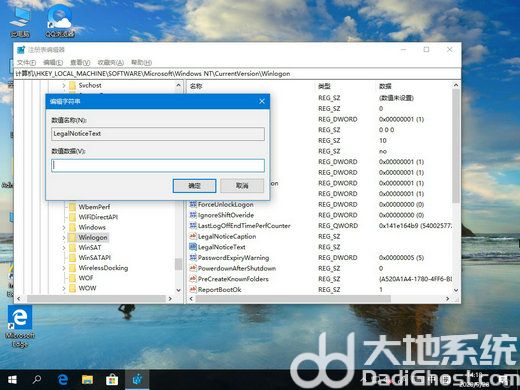520x390 pixels.
Task: Click tree pane vertical scrollbar down arrow
Action: pos(178,290)
